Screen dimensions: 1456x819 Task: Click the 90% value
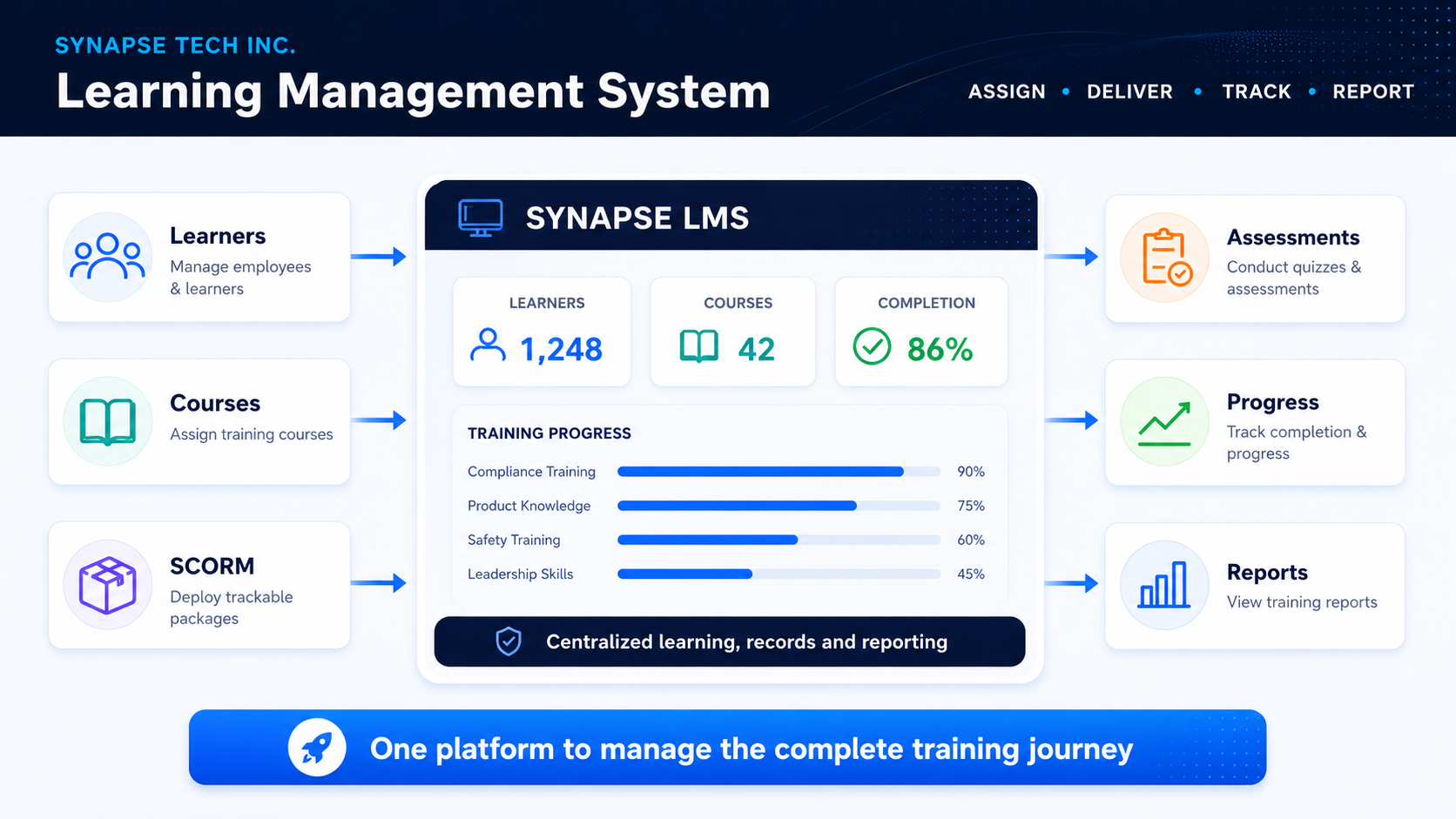[971, 472]
